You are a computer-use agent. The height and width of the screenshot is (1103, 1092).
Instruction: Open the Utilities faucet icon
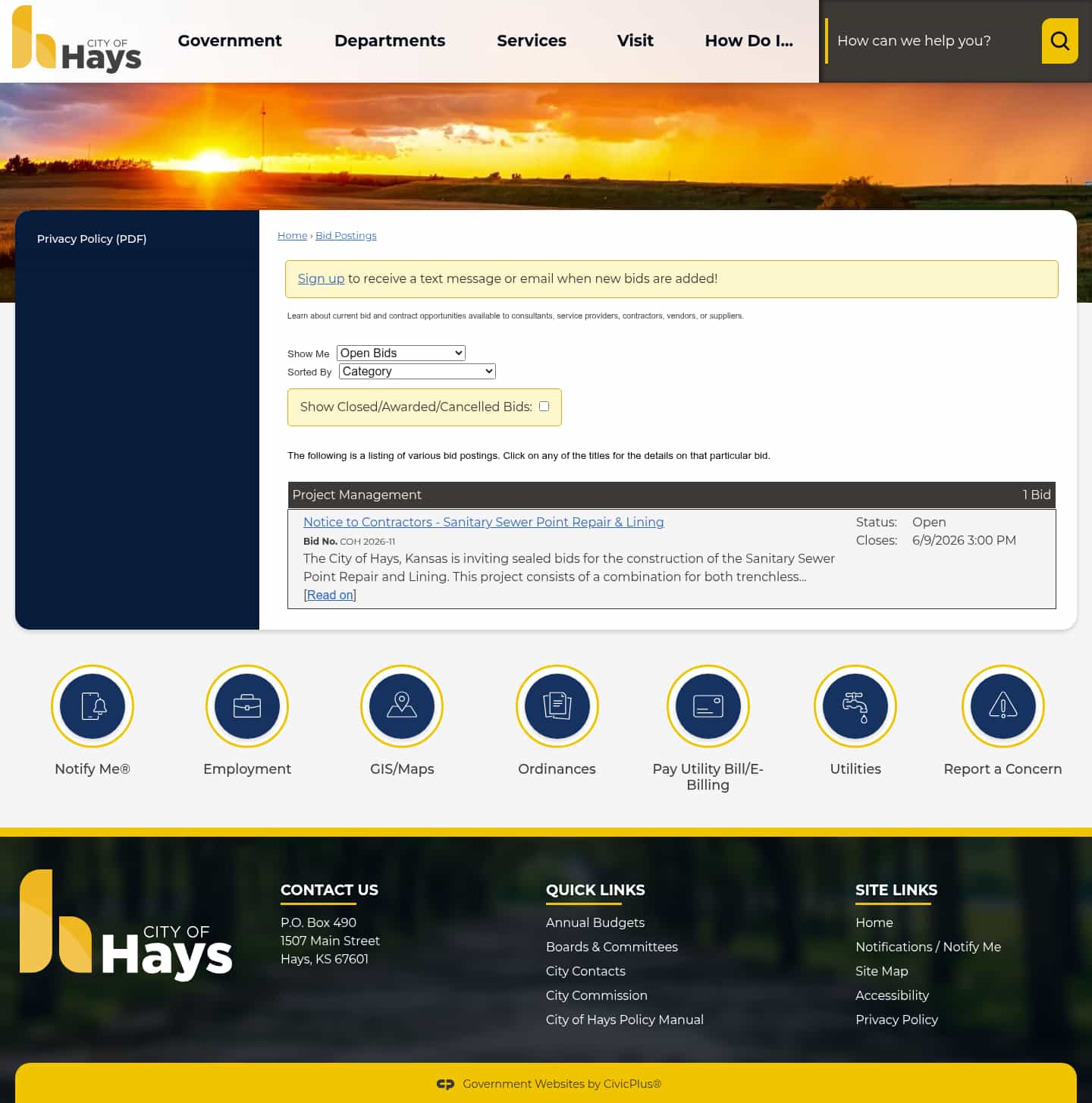[855, 706]
